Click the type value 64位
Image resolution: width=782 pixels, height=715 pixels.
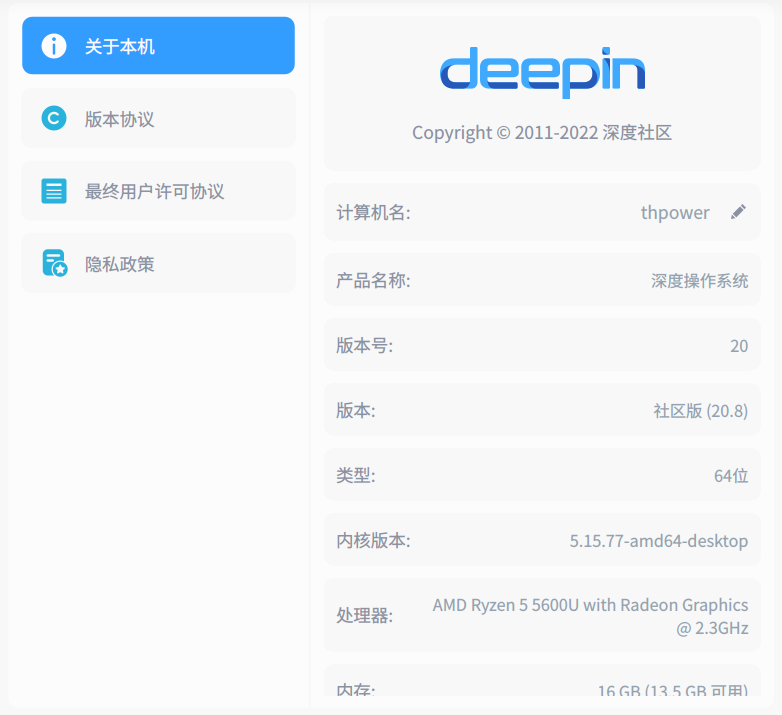tap(731, 476)
